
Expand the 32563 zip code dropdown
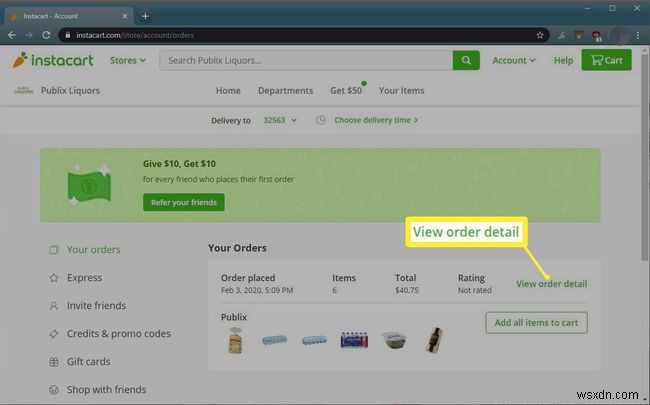(280, 120)
